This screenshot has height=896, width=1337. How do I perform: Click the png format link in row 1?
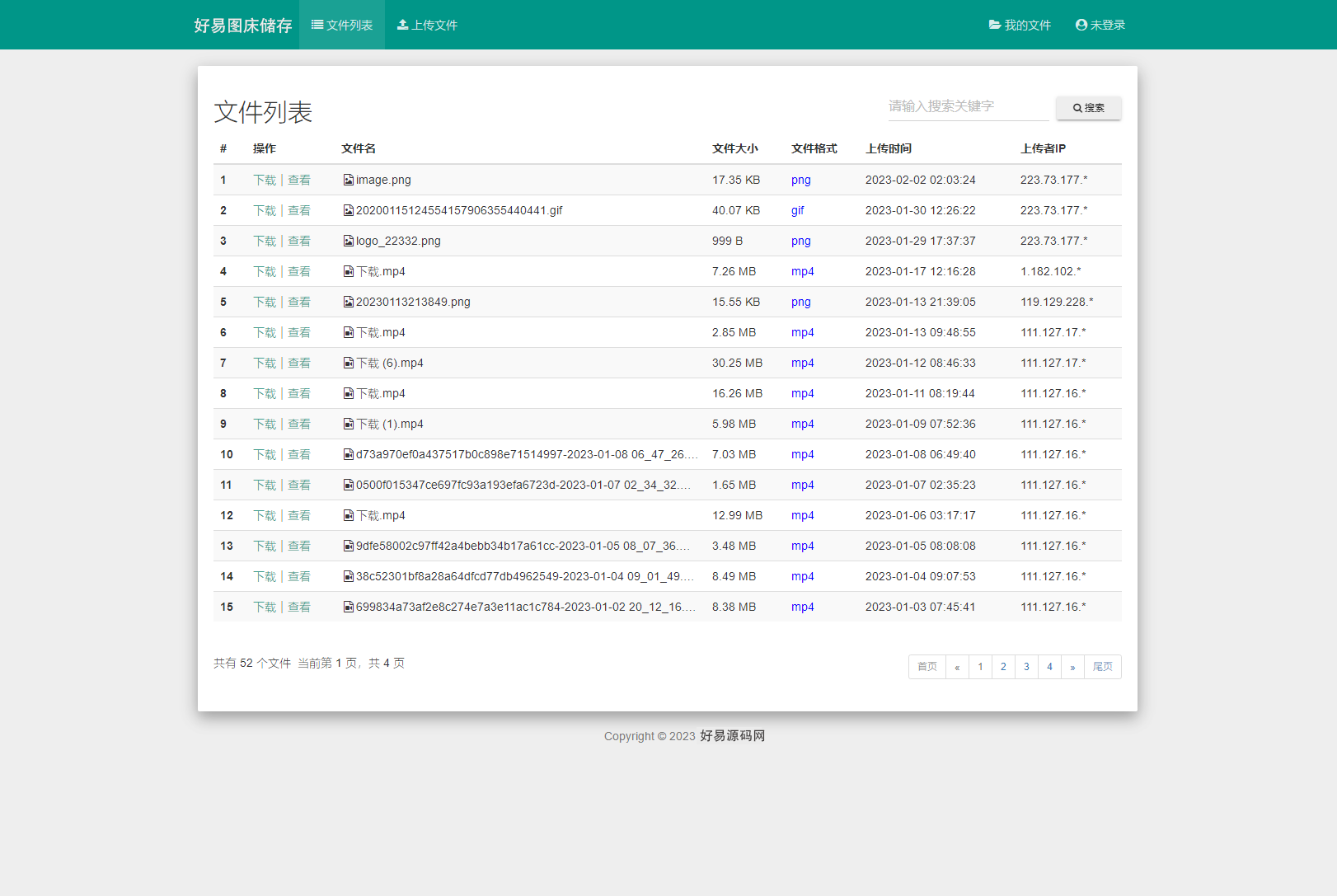[801, 180]
